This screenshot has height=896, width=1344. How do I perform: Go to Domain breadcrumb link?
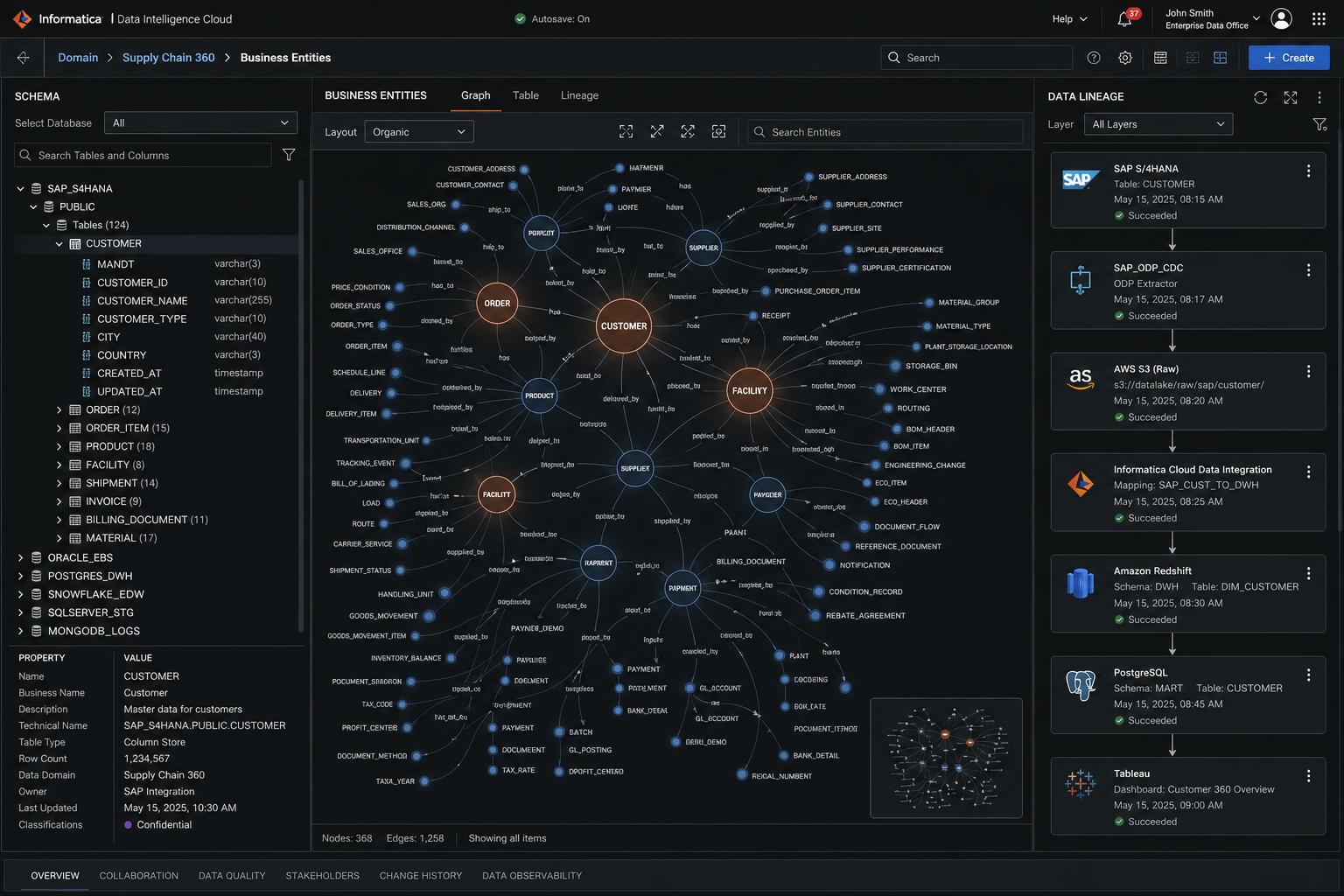pos(78,58)
